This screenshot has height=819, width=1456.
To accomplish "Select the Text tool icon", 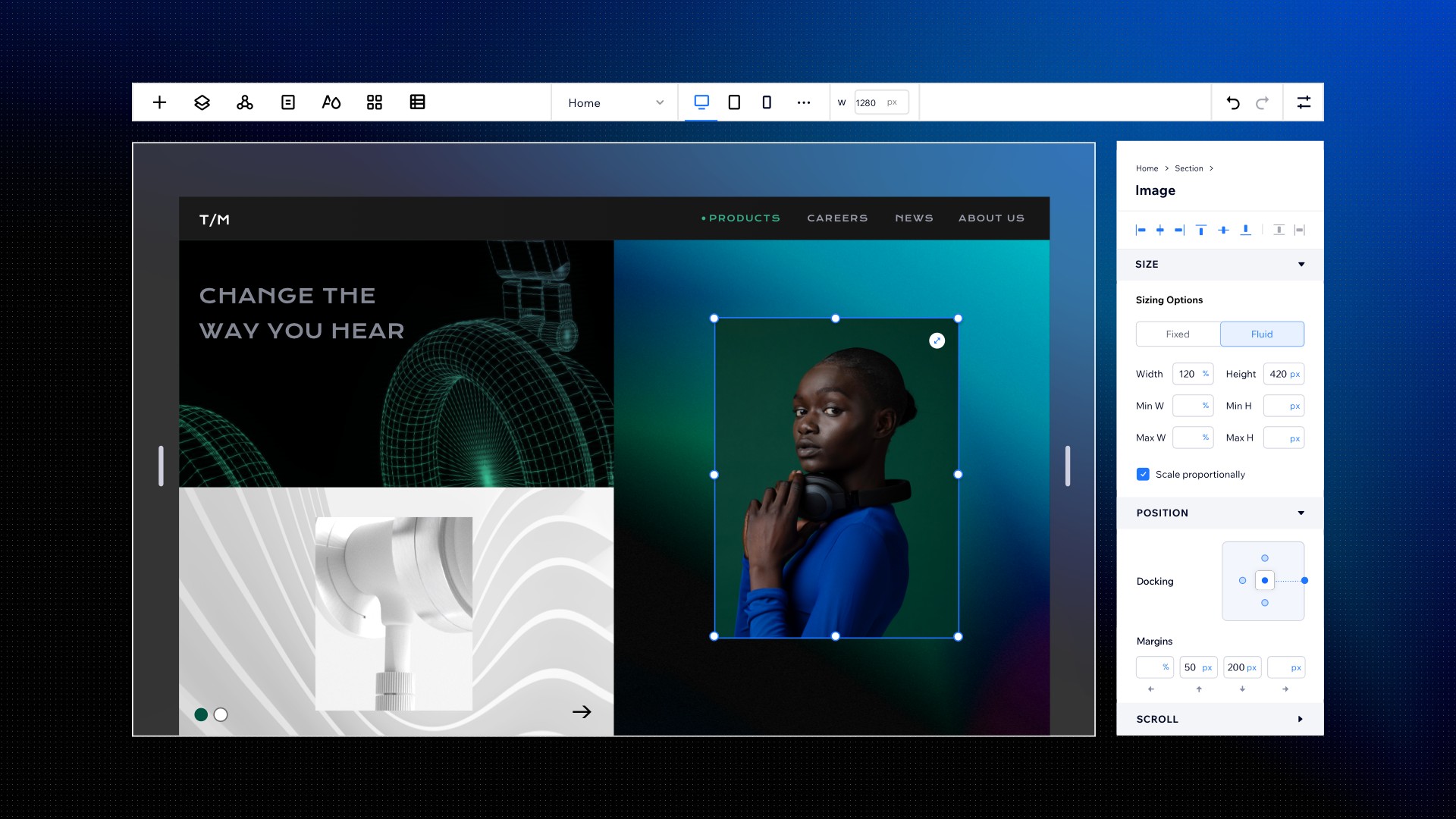I will (x=331, y=102).
